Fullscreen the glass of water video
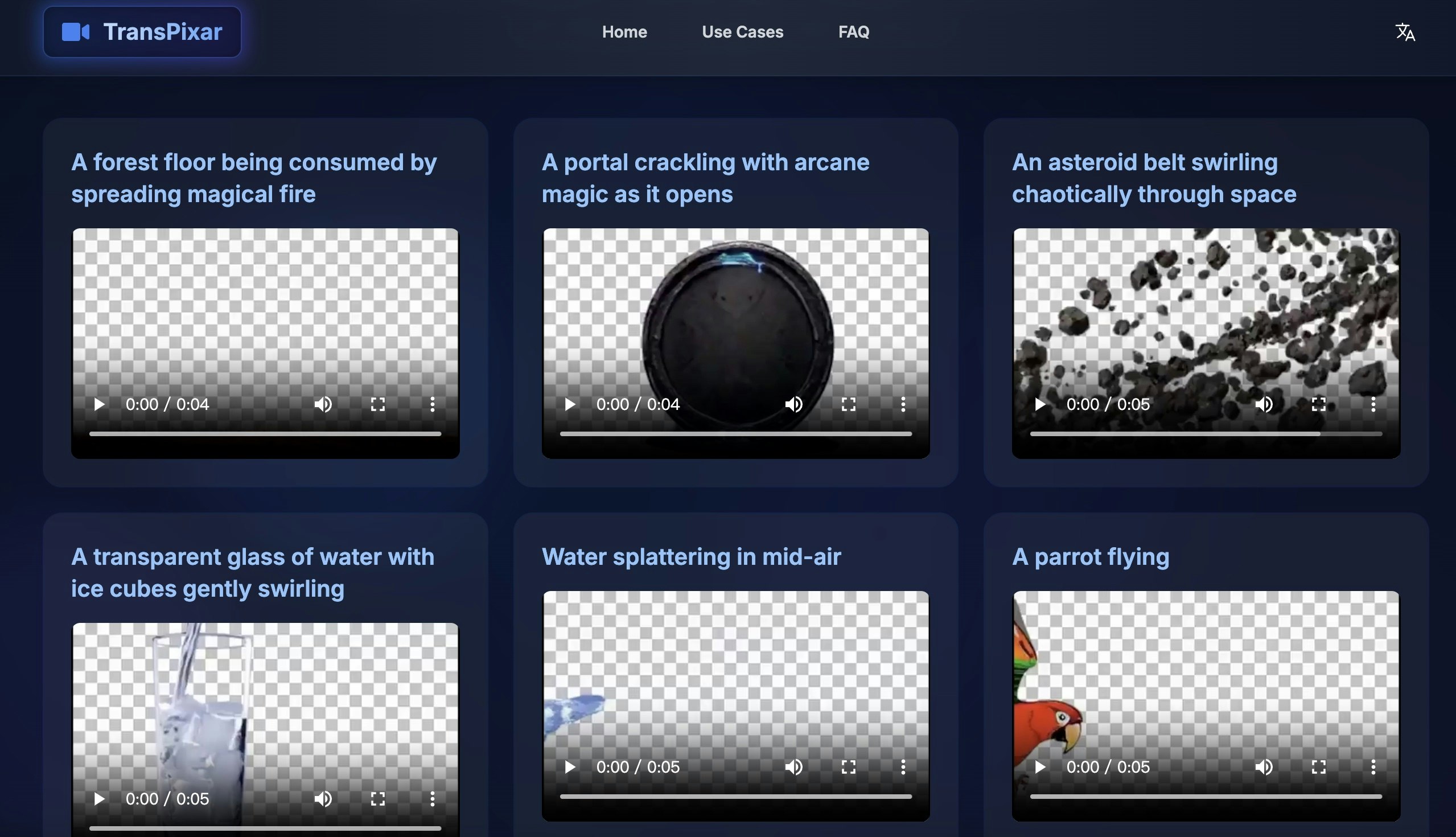The width and height of the screenshot is (1456, 837). [377, 798]
